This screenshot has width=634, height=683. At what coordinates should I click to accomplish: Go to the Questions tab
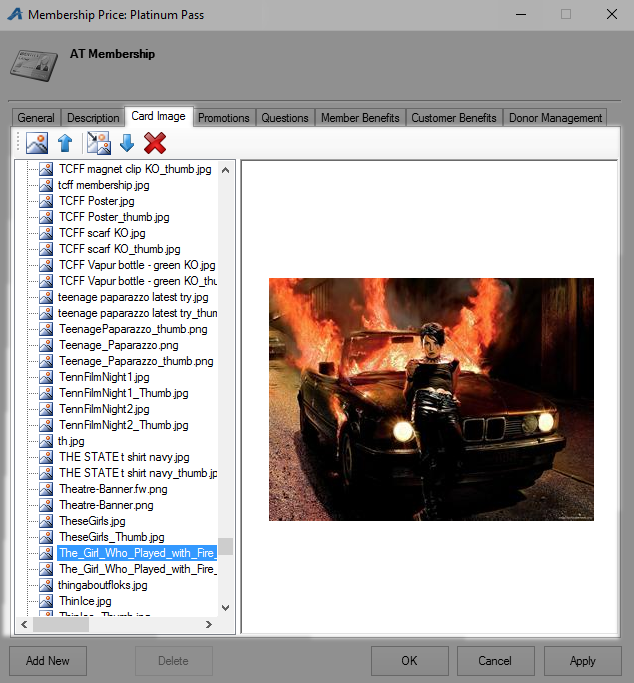click(x=285, y=118)
